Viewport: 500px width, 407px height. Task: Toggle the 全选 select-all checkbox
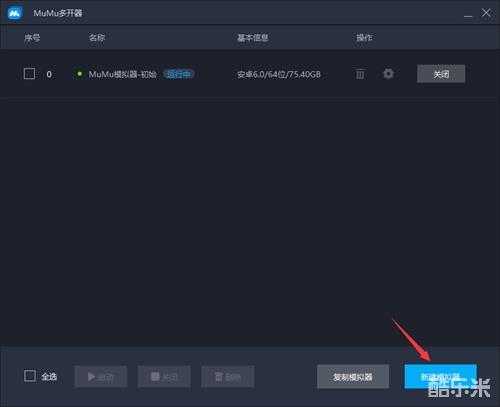(x=30, y=376)
